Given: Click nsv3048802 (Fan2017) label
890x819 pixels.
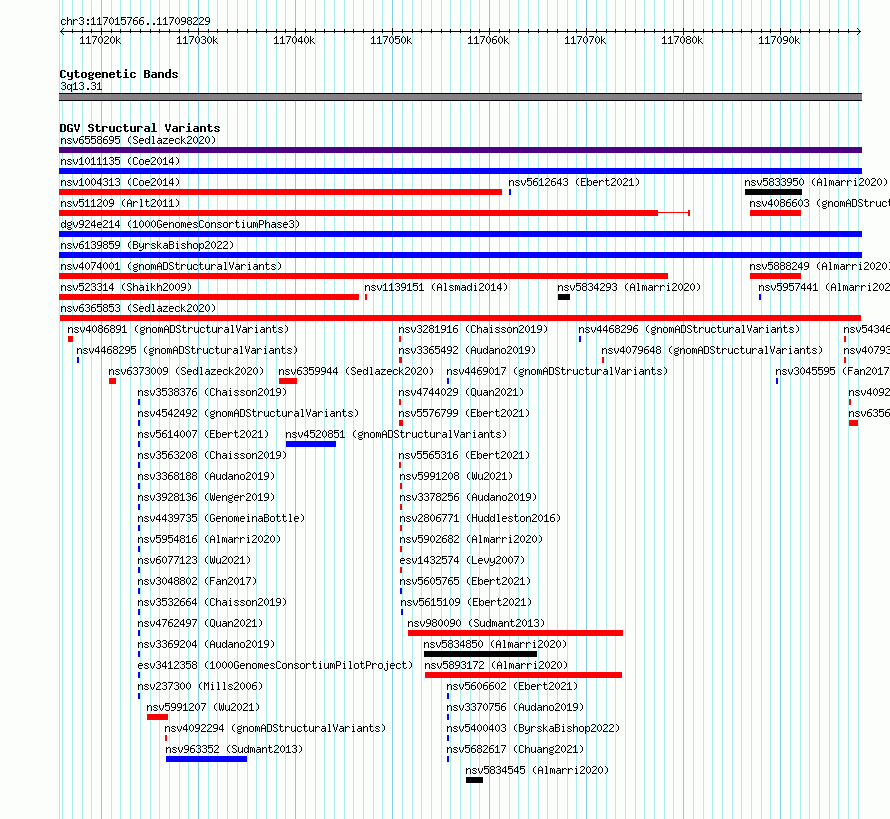Looking at the screenshot, I should click(197, 581).
